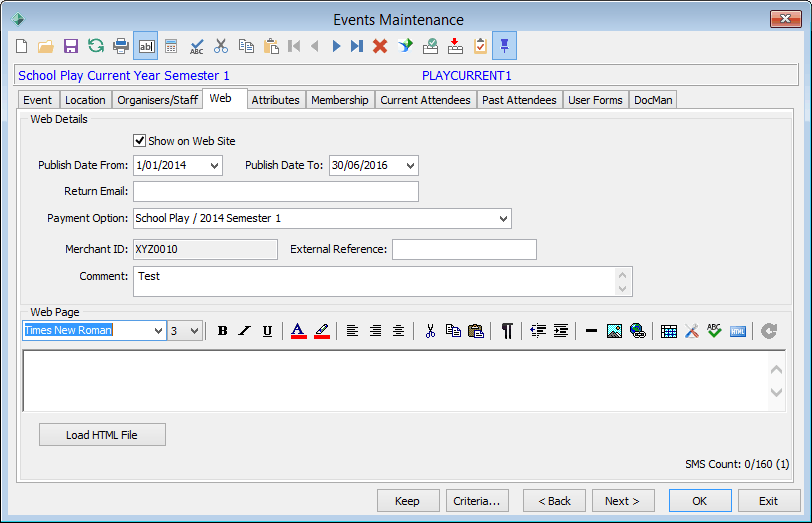Click the red X delete record icon
This screenshot has width=812, height=523.
click(380, 46)
